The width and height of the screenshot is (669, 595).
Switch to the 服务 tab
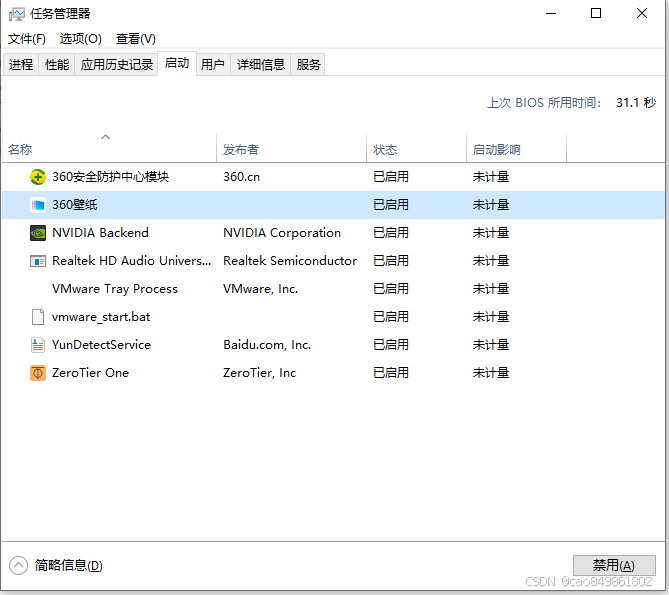[x=308, y=65]
